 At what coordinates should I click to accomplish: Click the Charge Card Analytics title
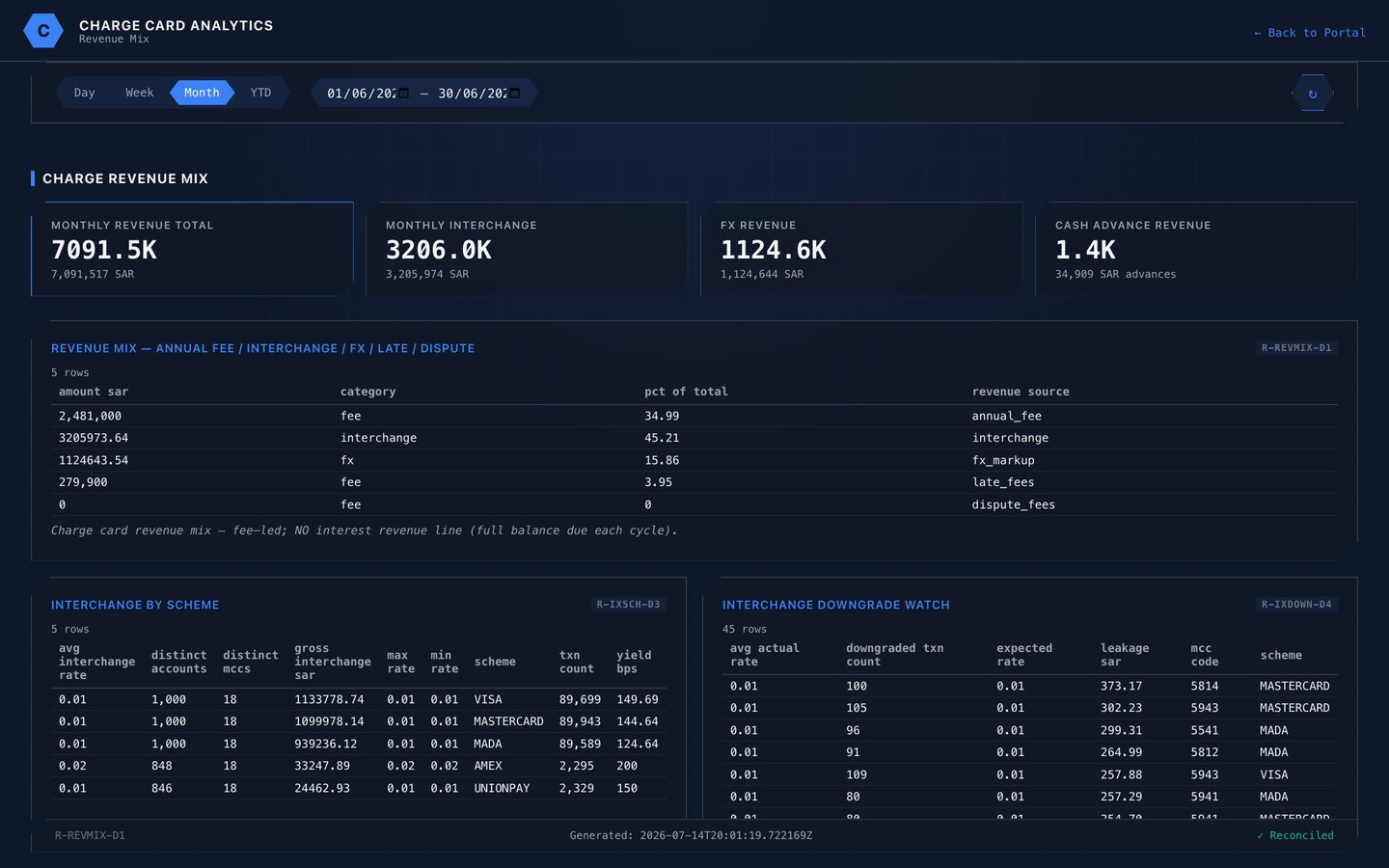[x=176, y=25]
